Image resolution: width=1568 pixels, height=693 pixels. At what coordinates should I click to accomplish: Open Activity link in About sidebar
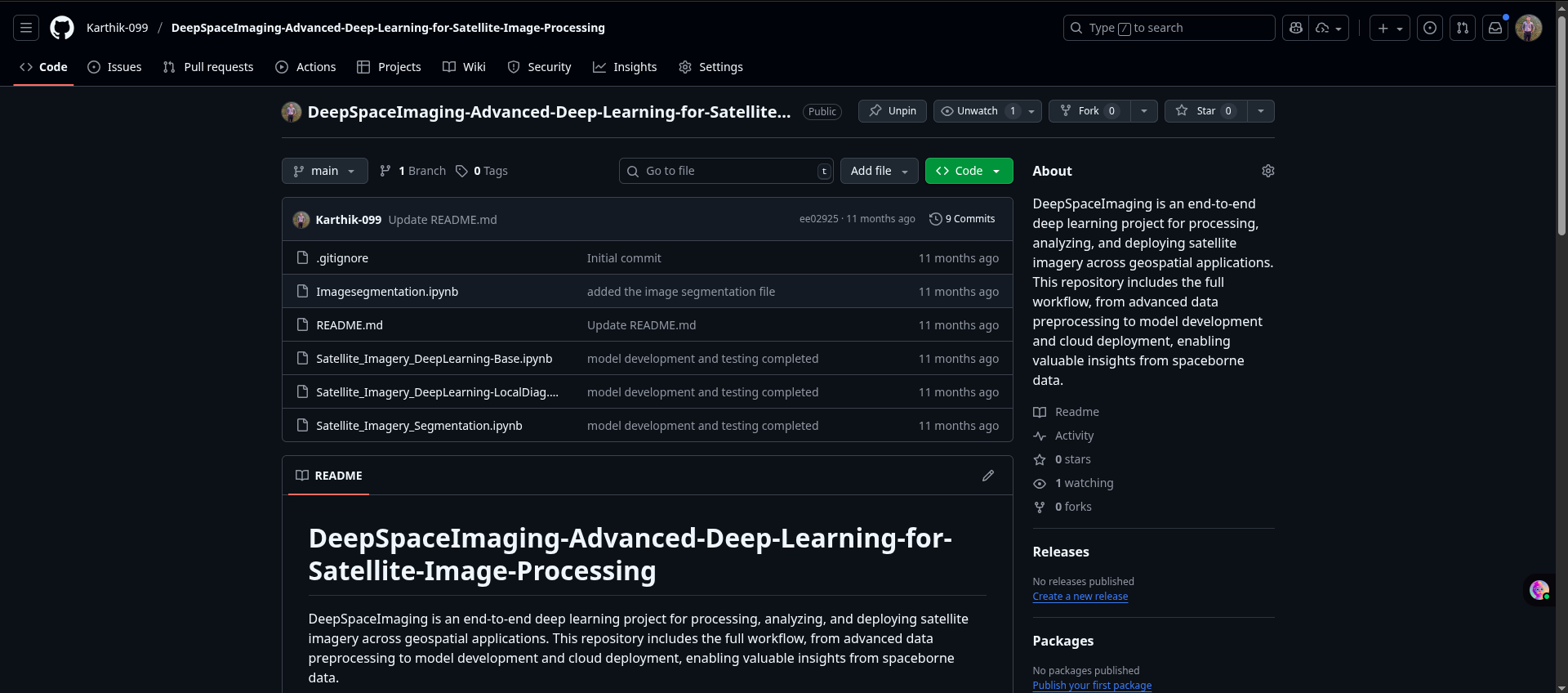click(x=1063, y=436)
